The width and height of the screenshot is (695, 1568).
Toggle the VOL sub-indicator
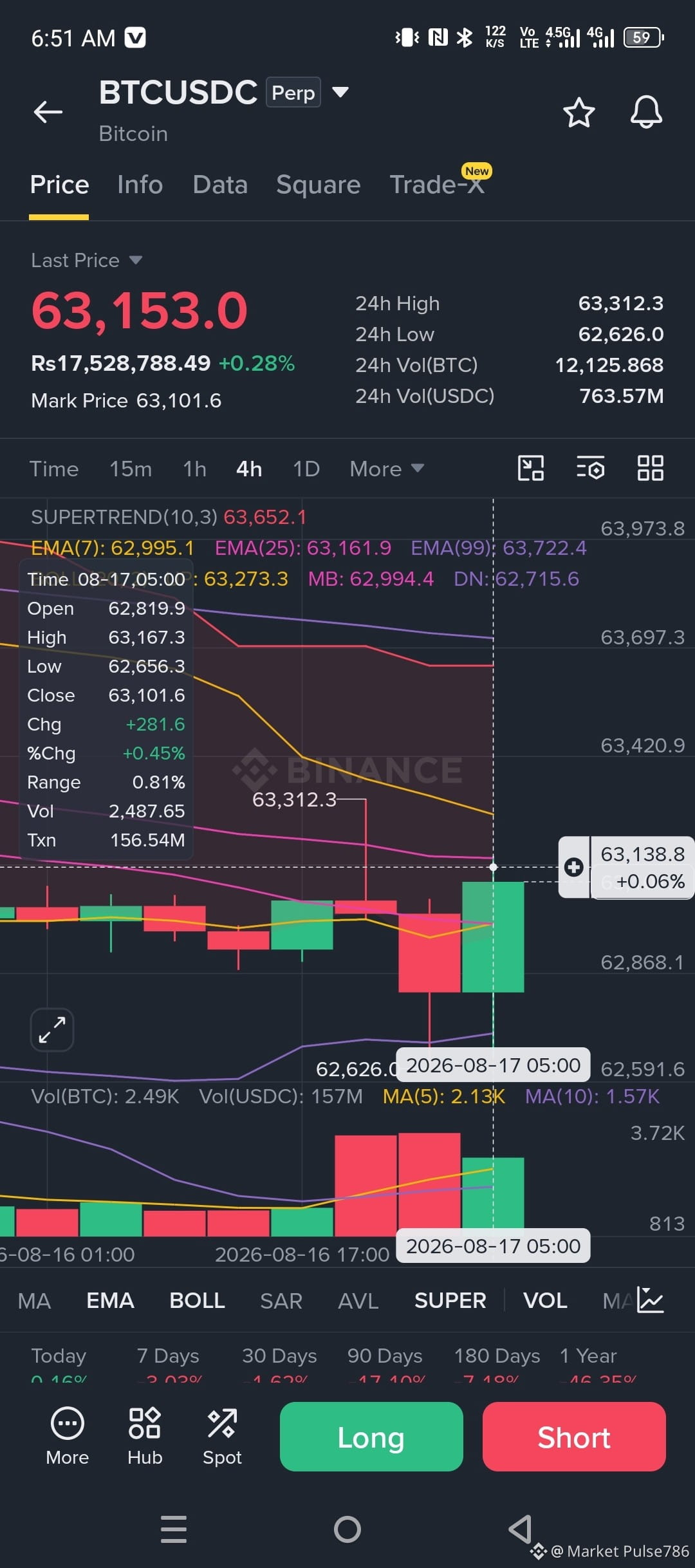coord(545,1300)
